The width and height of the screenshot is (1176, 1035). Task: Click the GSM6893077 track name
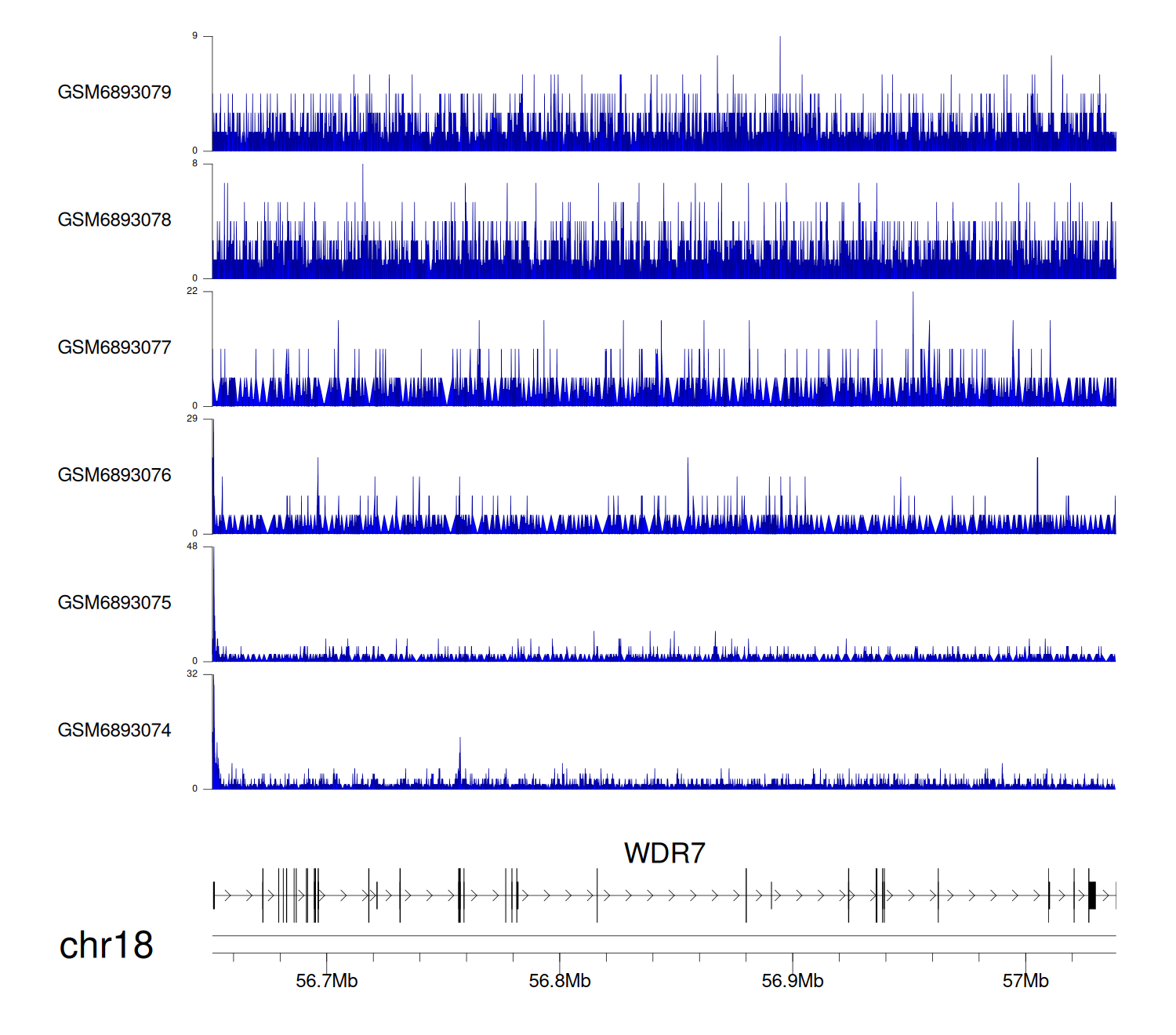(x=114, y=347)
